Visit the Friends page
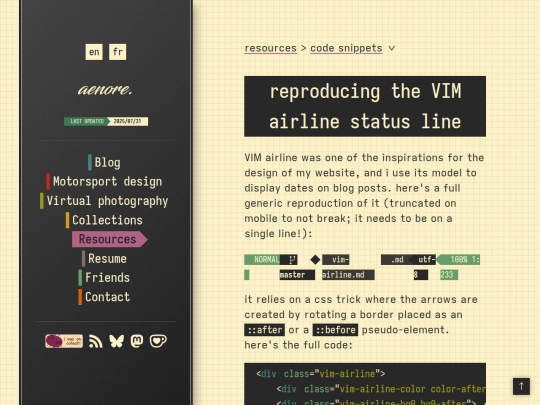 pyautogui.click(x=104, y=278)
